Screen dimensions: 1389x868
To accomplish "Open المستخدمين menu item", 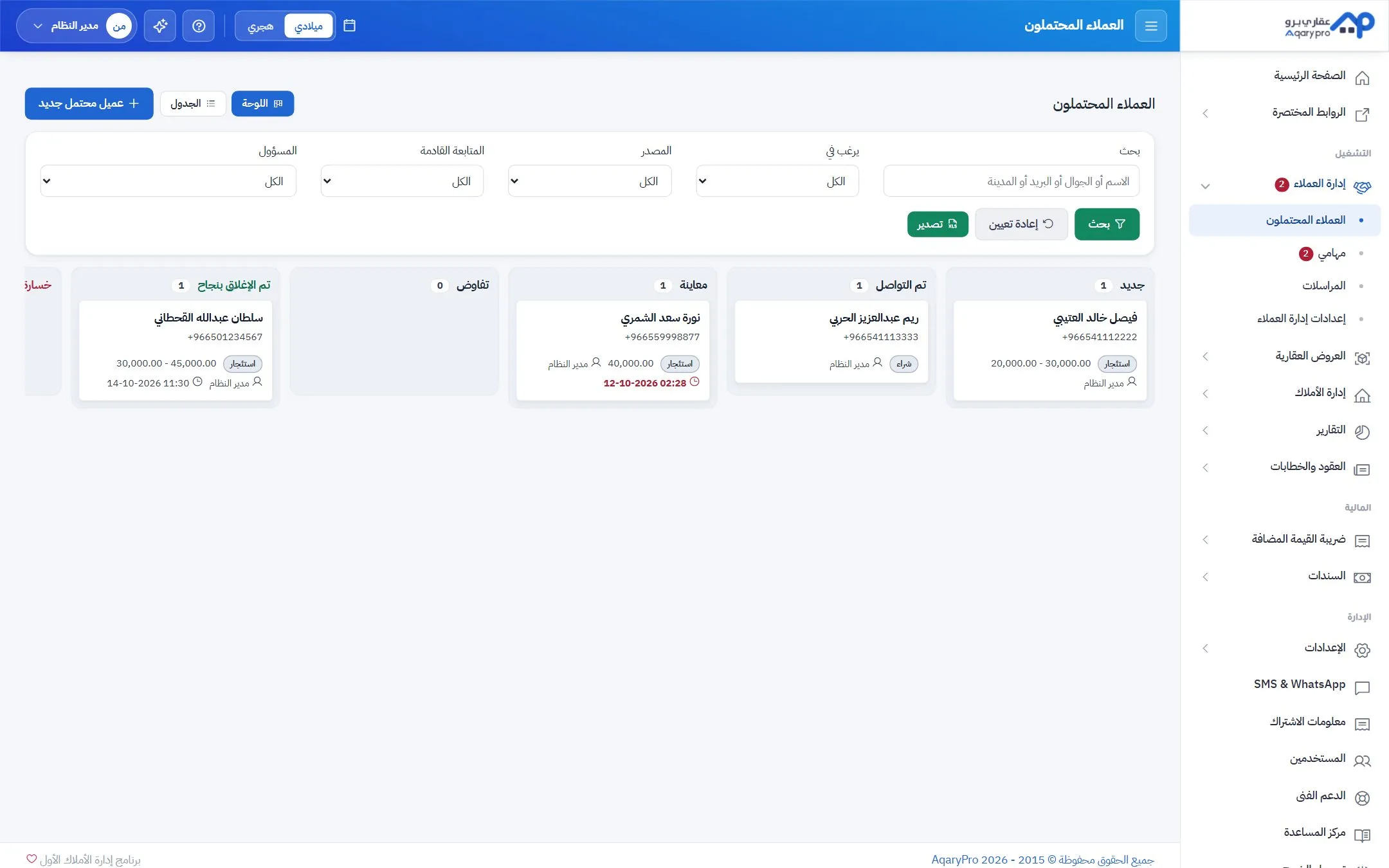I will pos(1285,759).
